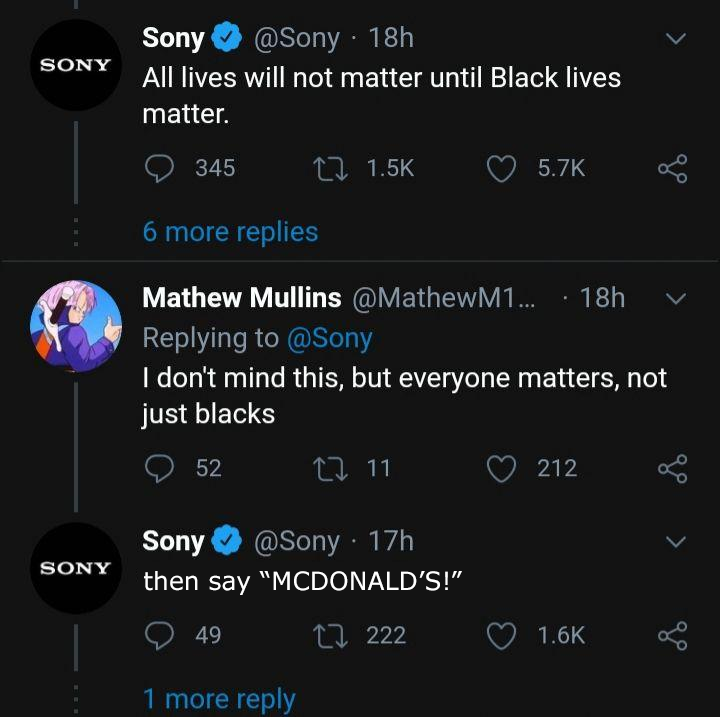Reply to Sony's McDonald's tweet with 49 comments

click(x=159, y=635)
